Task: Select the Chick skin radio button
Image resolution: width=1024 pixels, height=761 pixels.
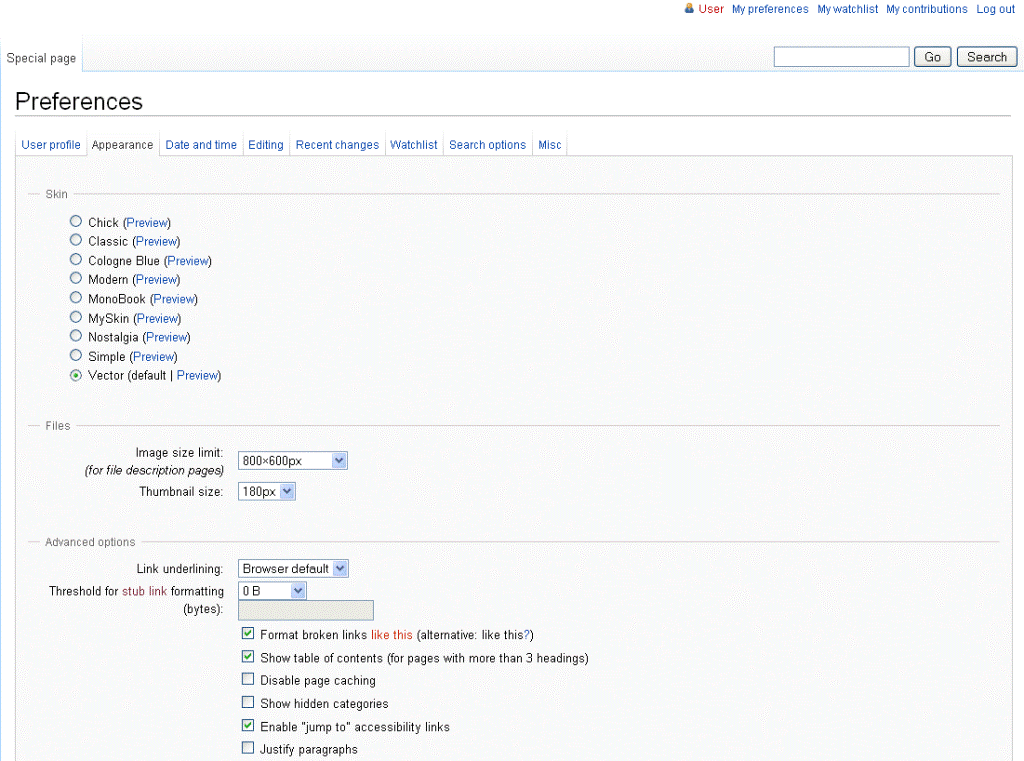Action: point(76,221)
